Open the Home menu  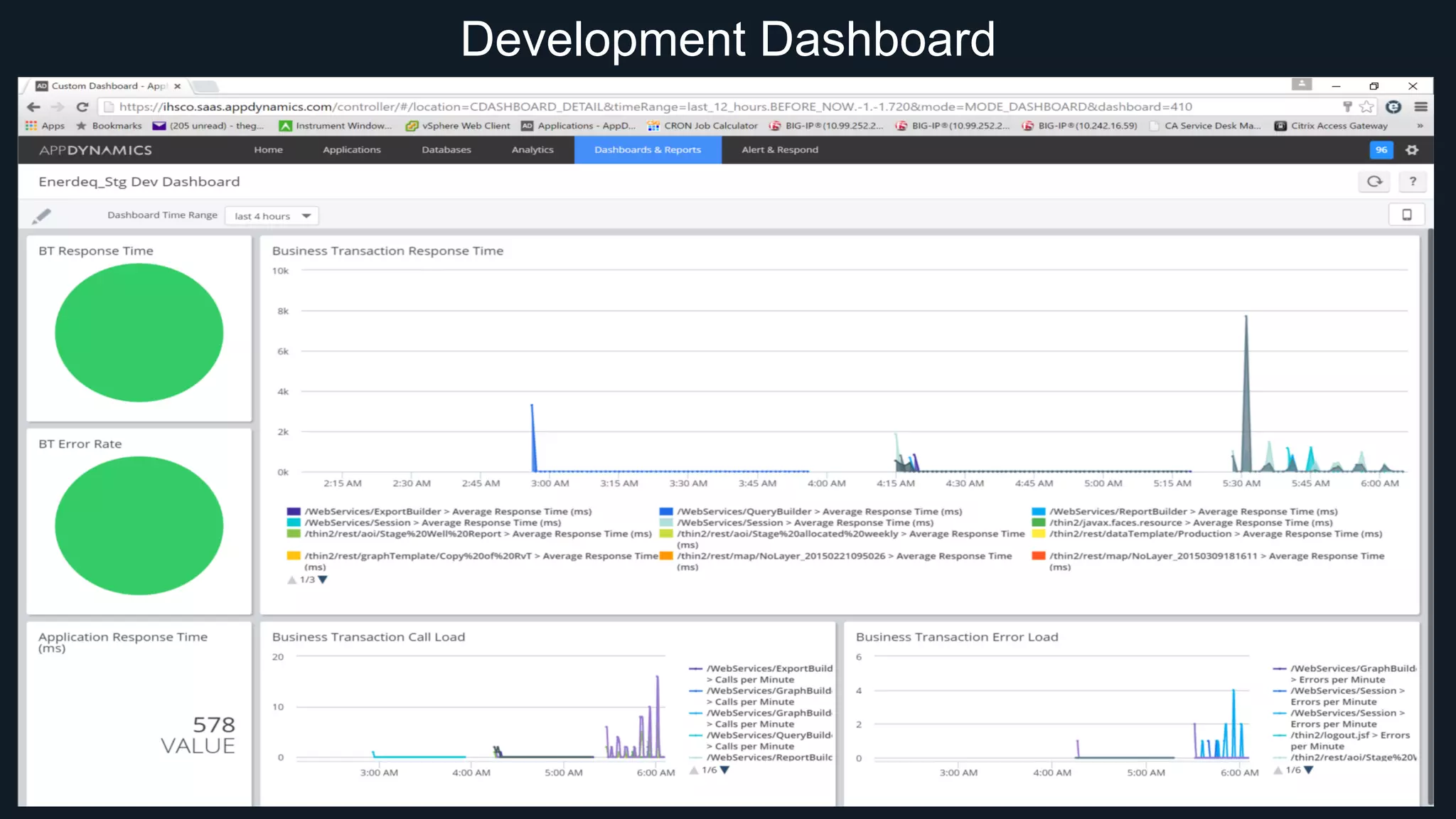(268, 150)
